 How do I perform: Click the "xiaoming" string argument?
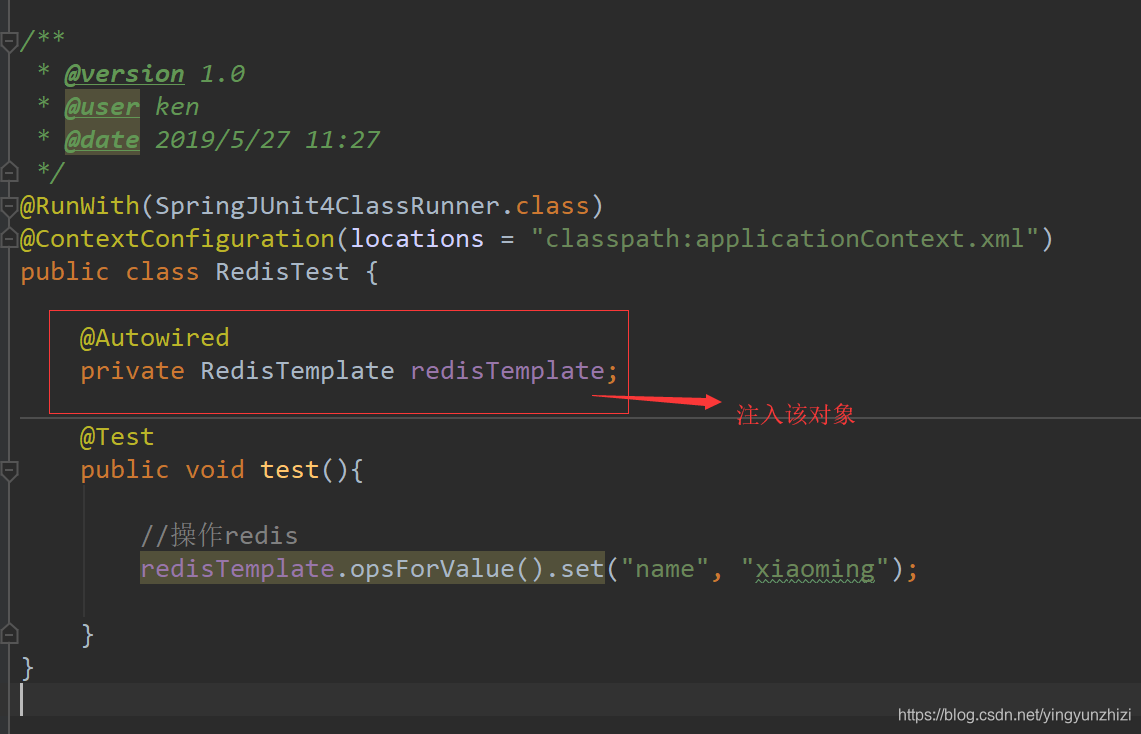point(814,569)
